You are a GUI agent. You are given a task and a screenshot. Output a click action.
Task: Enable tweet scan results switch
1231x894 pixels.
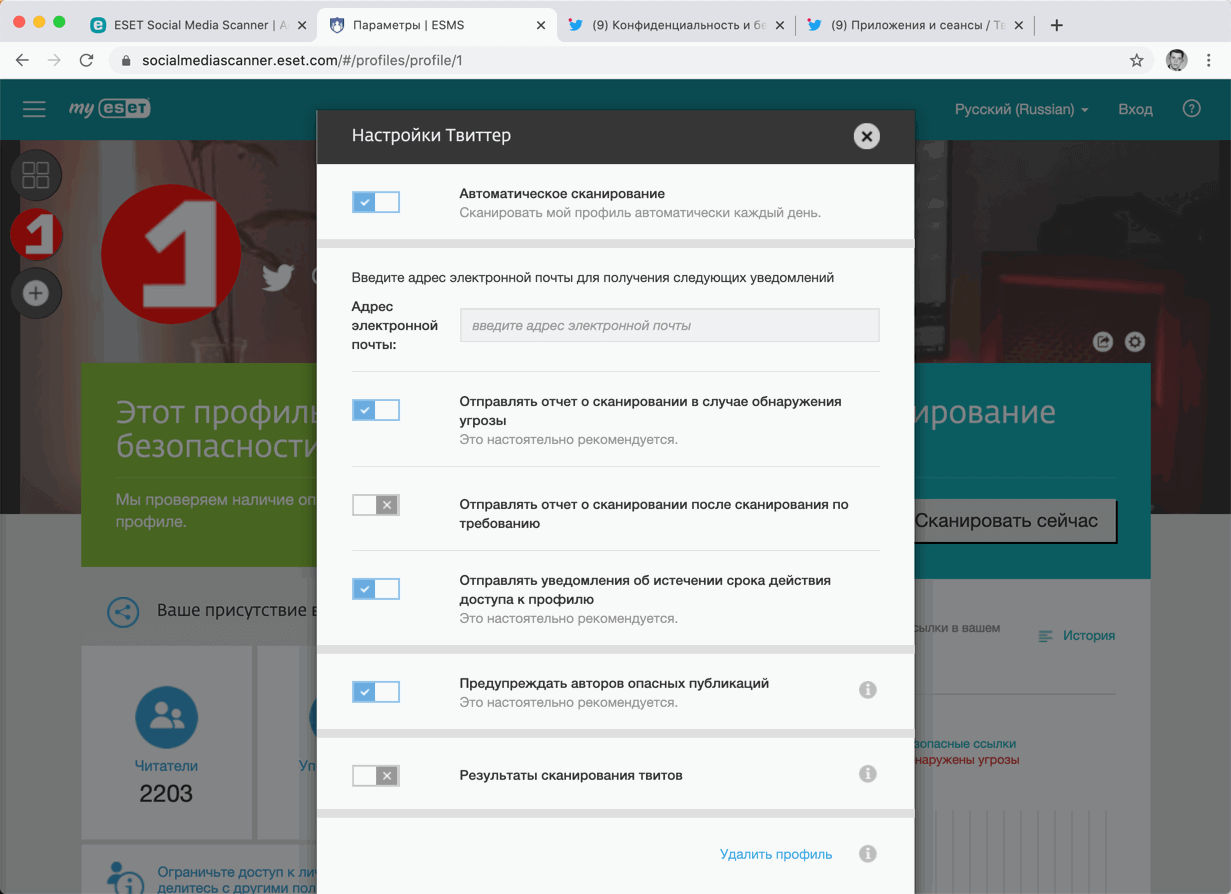(376, 775)
